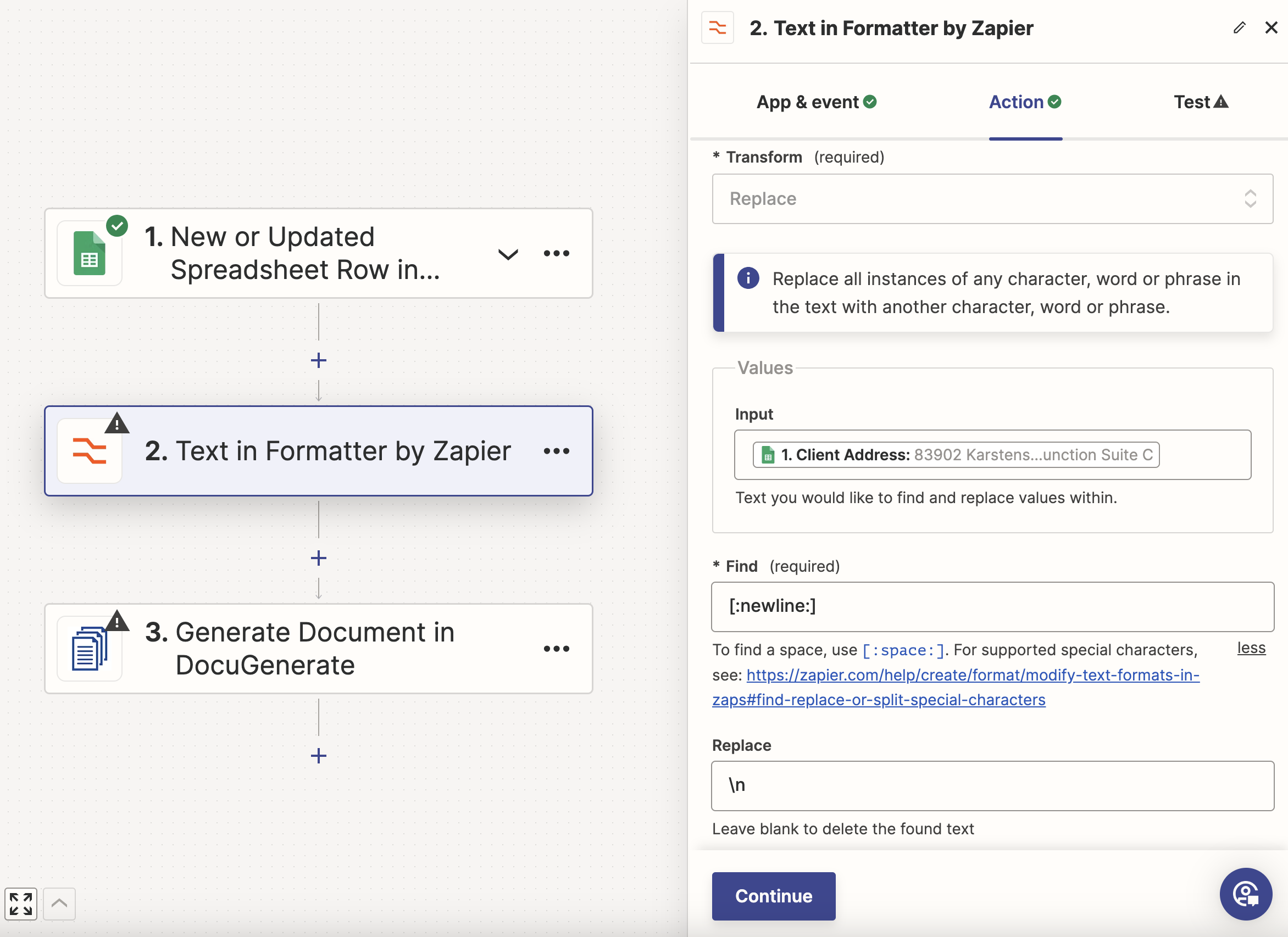Viewport: 1288px width, 937px height.
Task: Open the help chat bubble
Action: 1245,894
